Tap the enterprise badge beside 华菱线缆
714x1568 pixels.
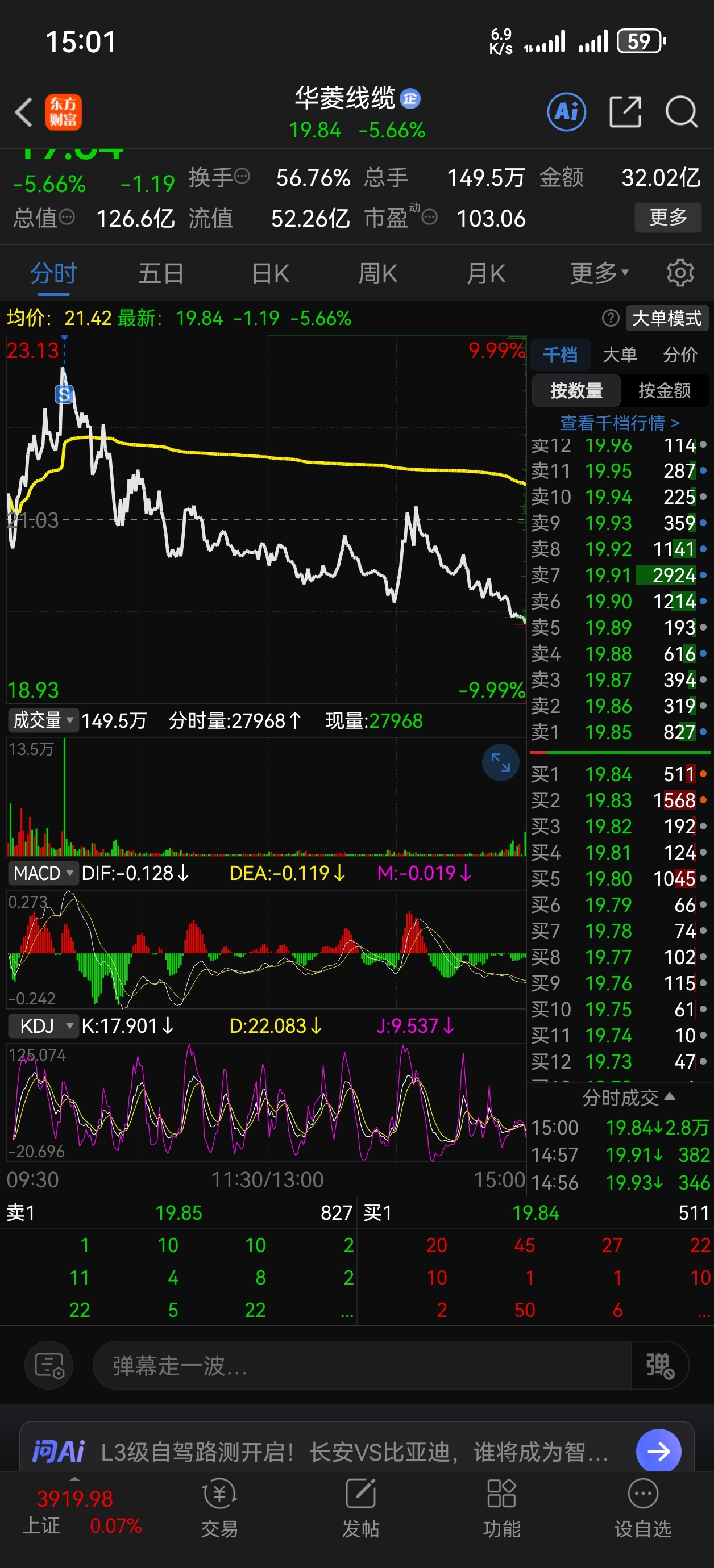pyautogui.click(x=410, y=99)
